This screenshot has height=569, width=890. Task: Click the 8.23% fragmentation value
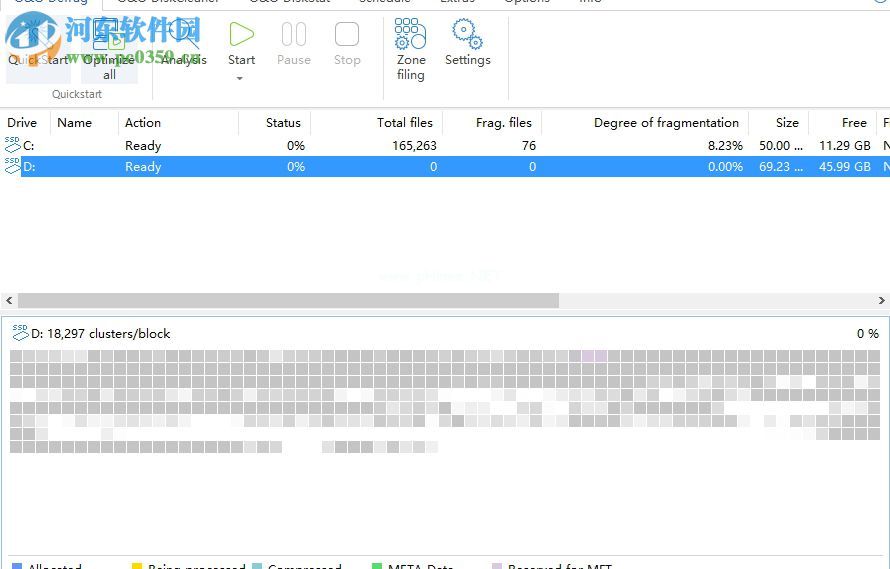(x=725, y=146)
